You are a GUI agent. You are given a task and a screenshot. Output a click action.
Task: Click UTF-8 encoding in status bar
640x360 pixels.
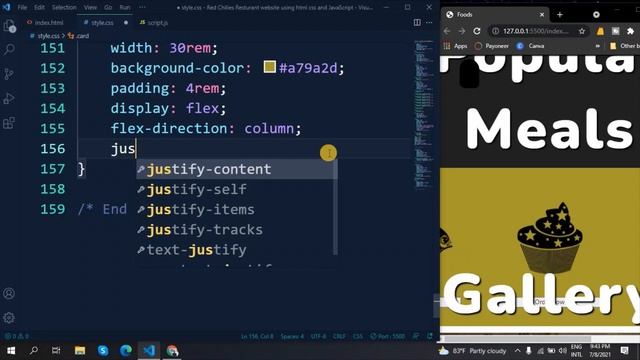point(318,336)
